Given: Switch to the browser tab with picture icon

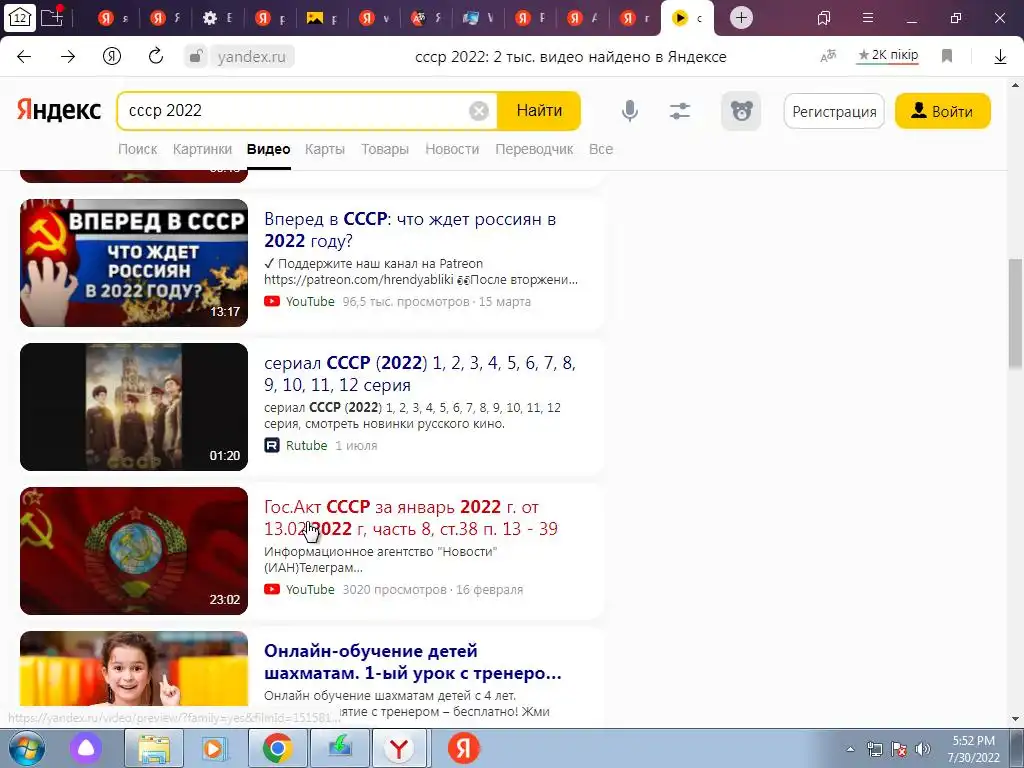Looking at the screenshot, I should click(x=322, y=18).
